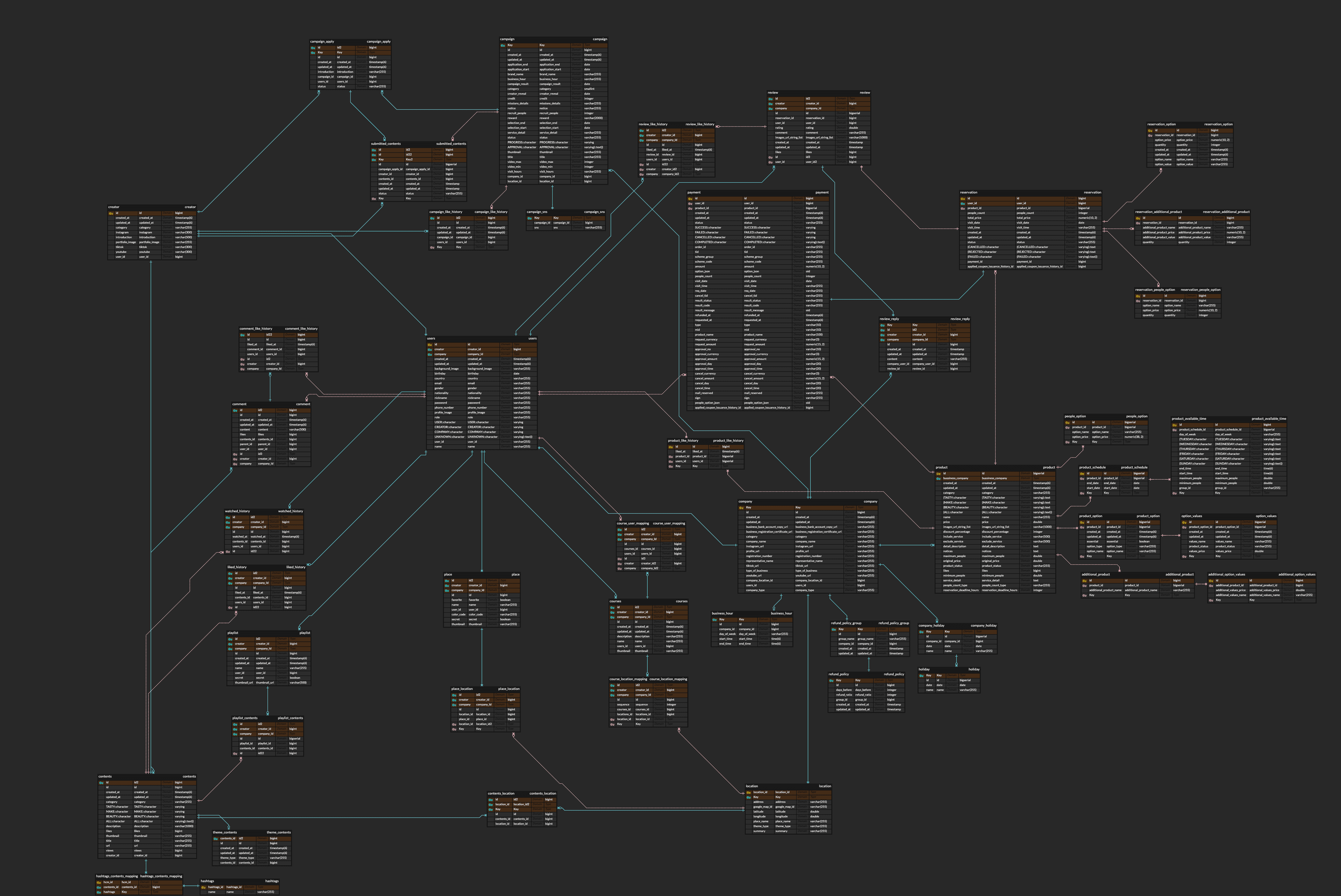Select the boolean type cell of essential row

pyautogui.click(x=1144, y=542)
